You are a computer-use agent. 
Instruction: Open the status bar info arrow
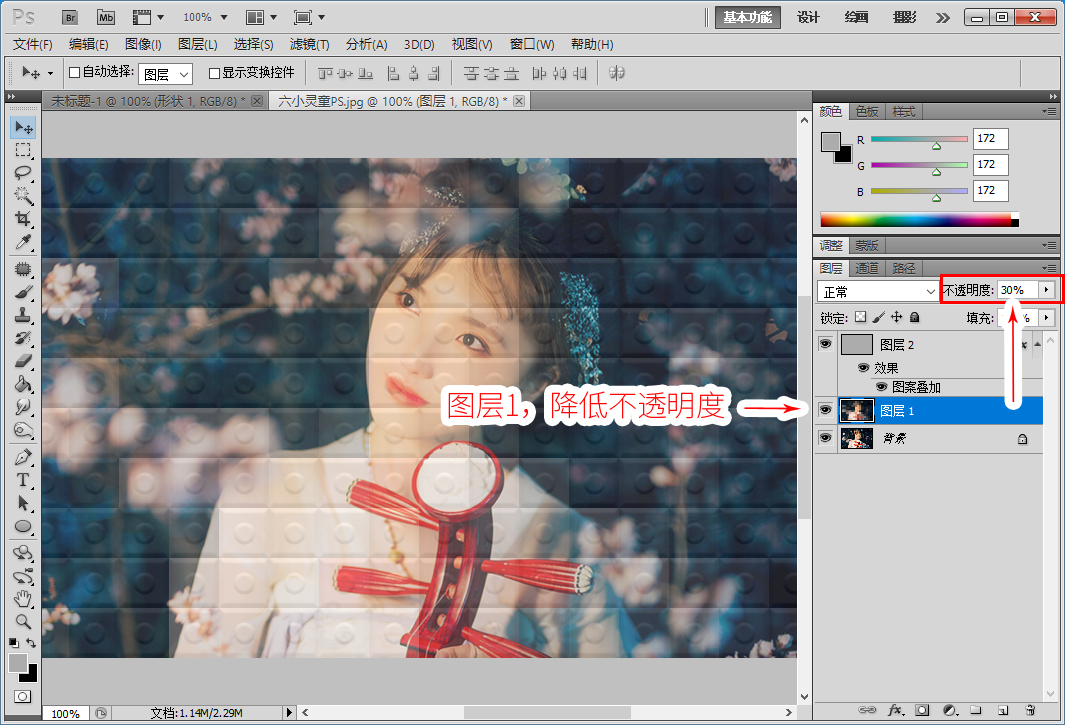[289, 712]
